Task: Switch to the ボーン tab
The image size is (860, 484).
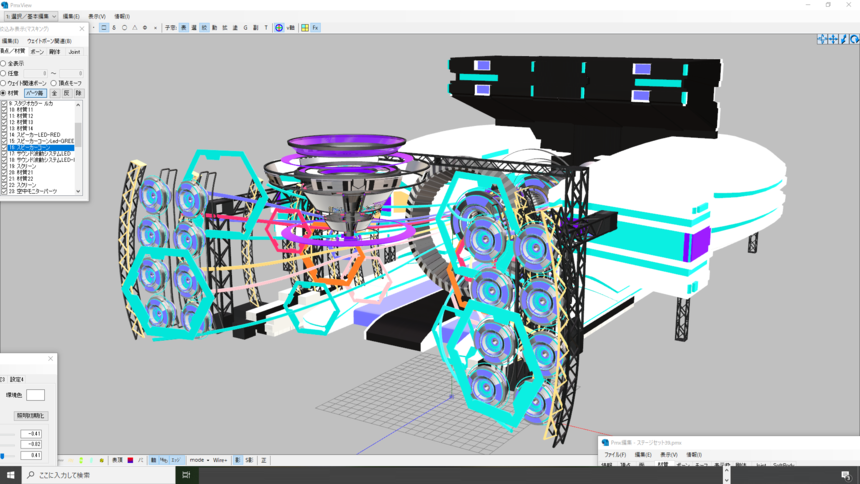Action: (37, 51)
